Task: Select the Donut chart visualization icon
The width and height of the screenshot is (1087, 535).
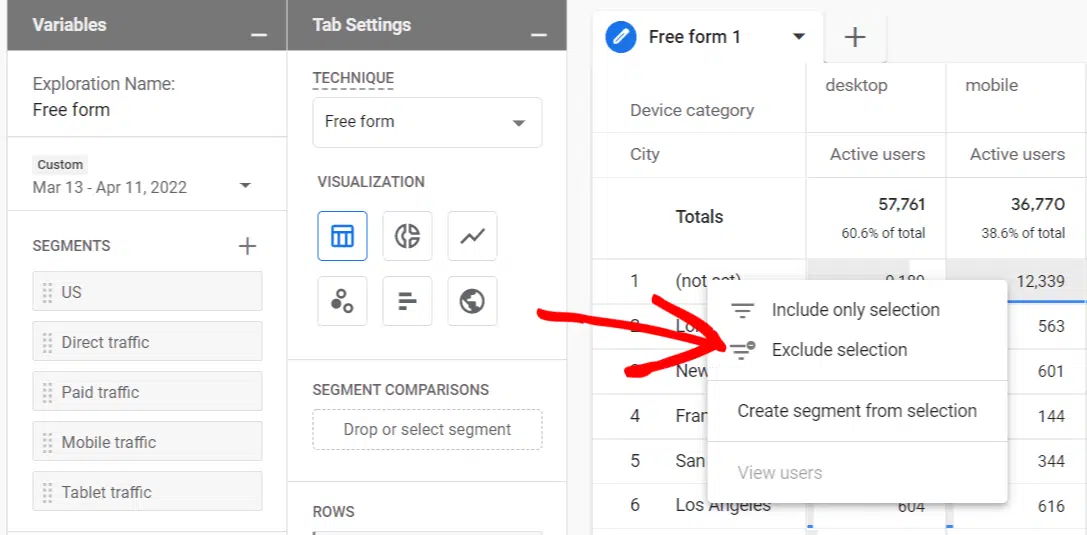Action: click(407, 236)
